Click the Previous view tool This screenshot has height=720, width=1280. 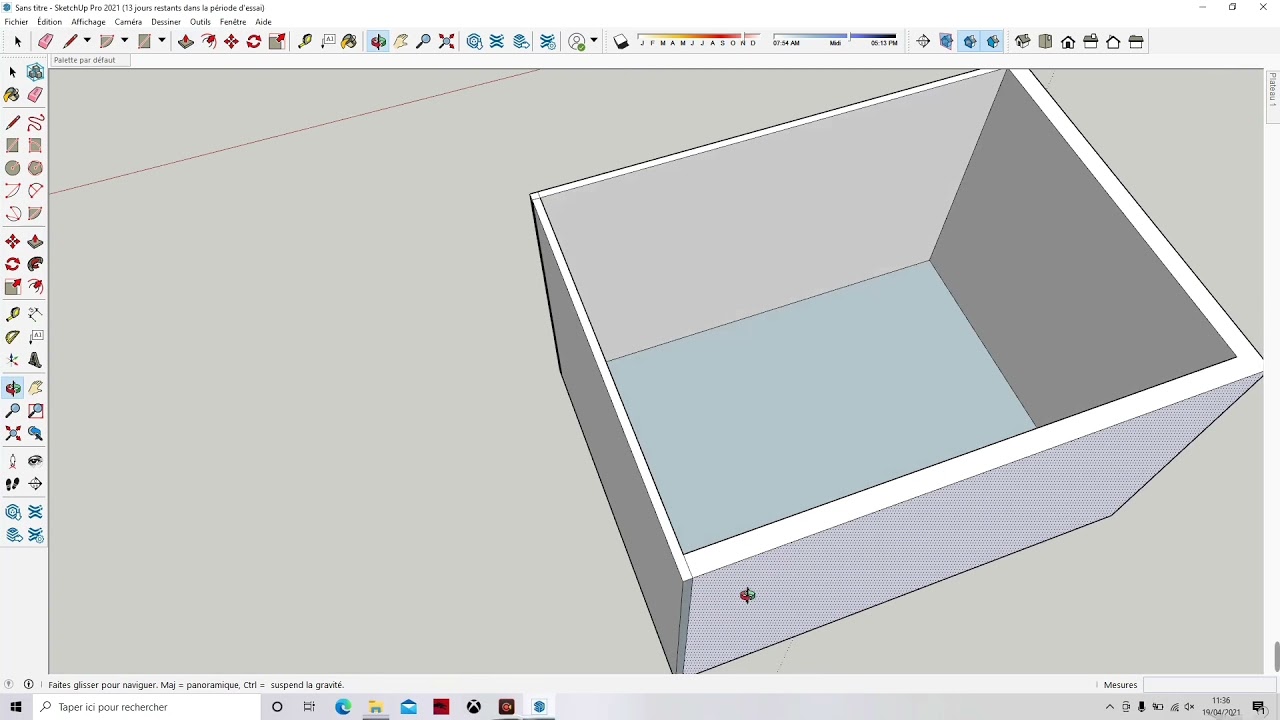[x=35, y=433]
